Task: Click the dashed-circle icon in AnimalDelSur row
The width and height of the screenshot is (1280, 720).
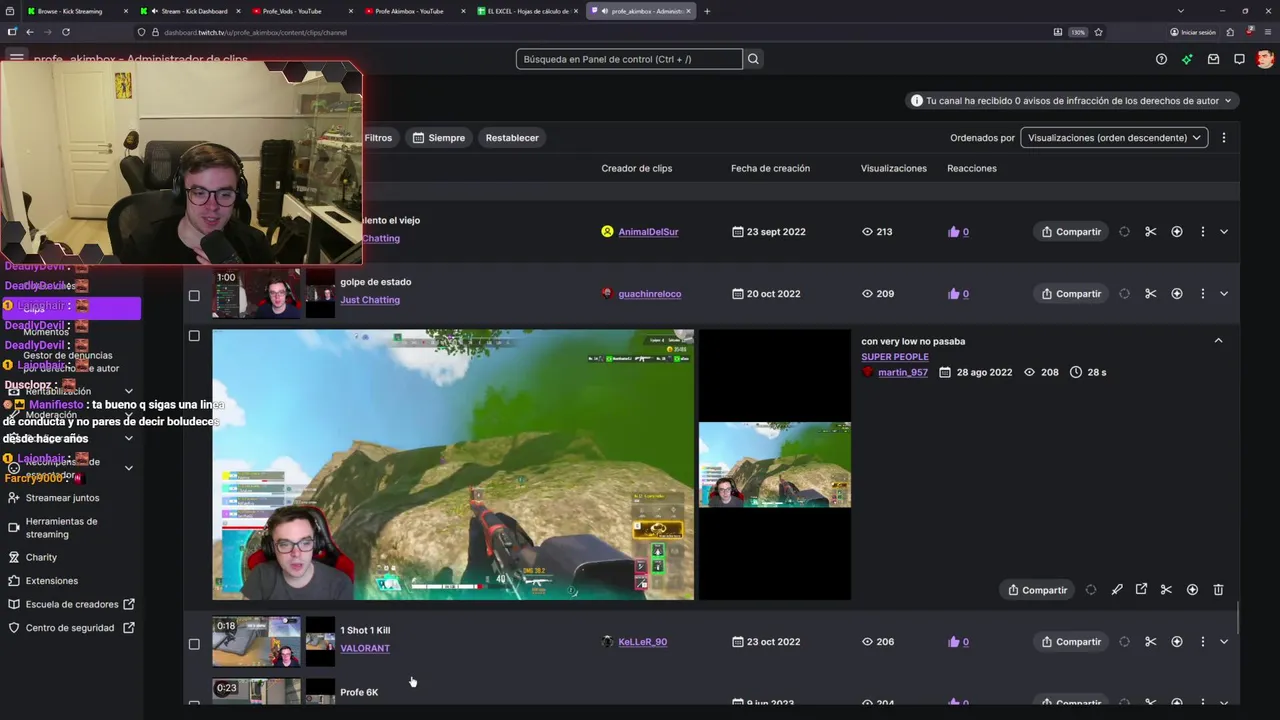Action: pyautogui.click(x=1124, y=232)
